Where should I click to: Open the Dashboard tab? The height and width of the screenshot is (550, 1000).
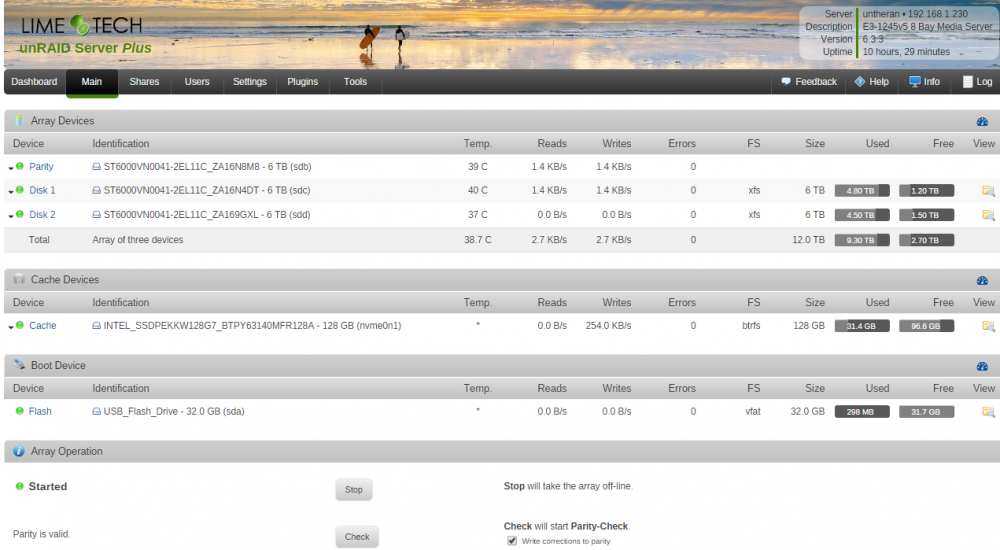pyautogui.click(x=34, y=82)
